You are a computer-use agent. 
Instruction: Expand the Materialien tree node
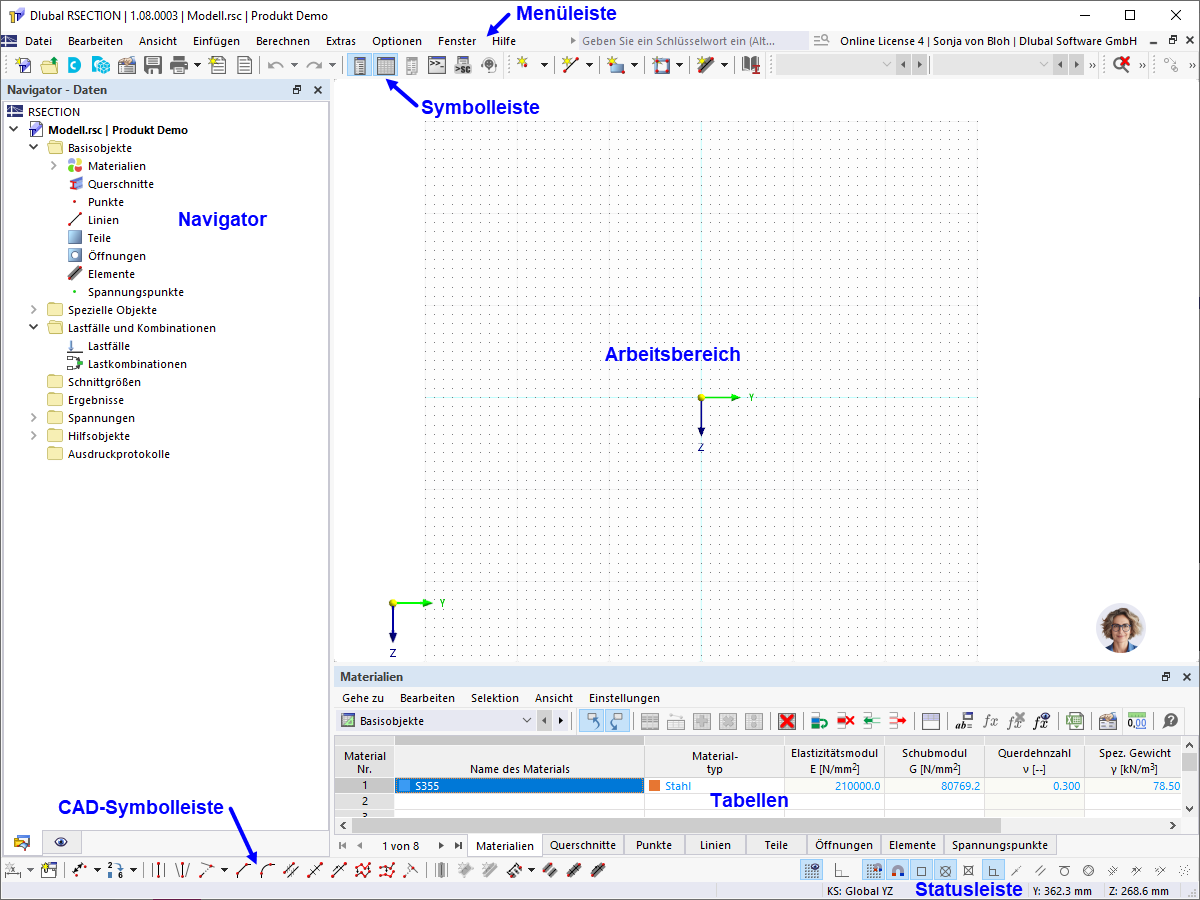[53, 166]
